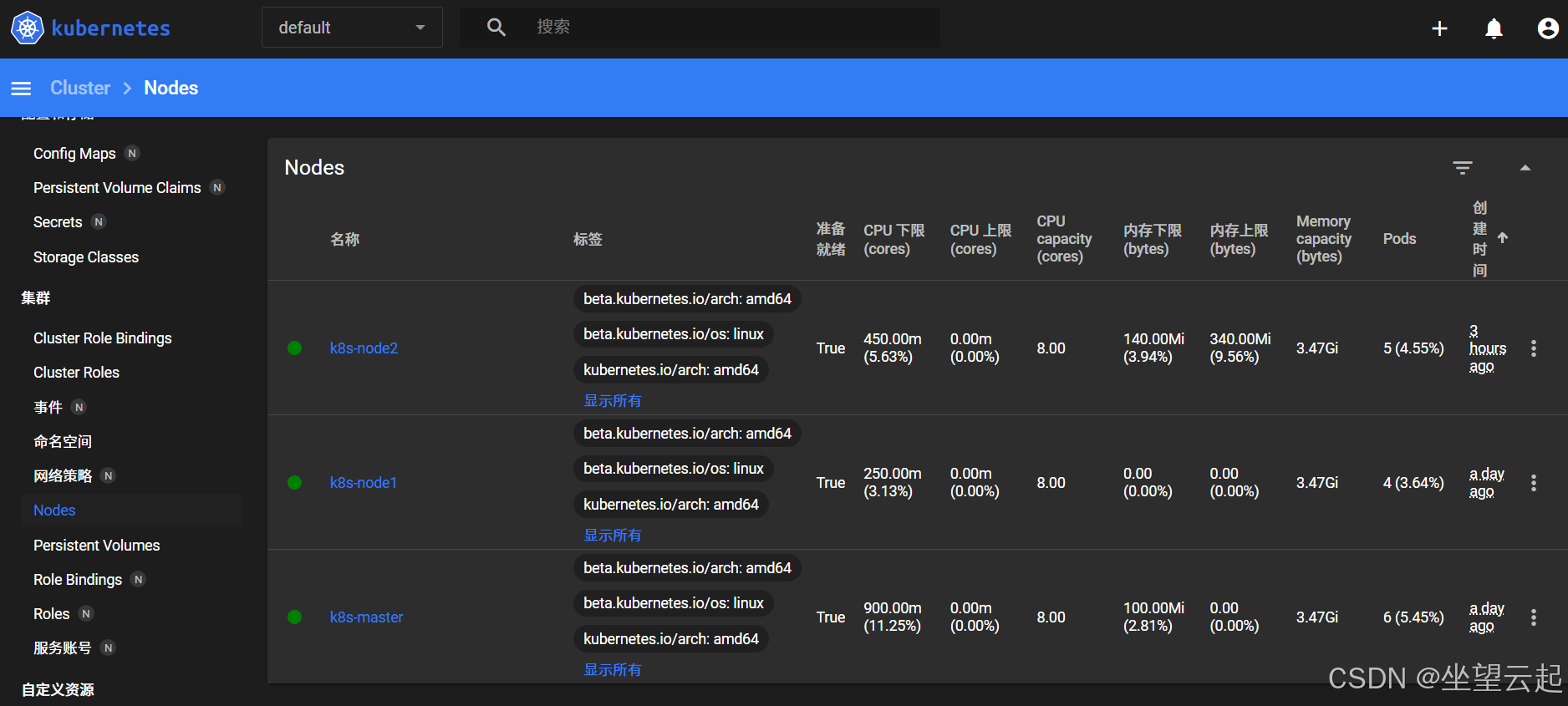Click the Memory capacity (bytes) column header
Image resolution: width=1568 pixels, height=706 pixels.
1324,239
